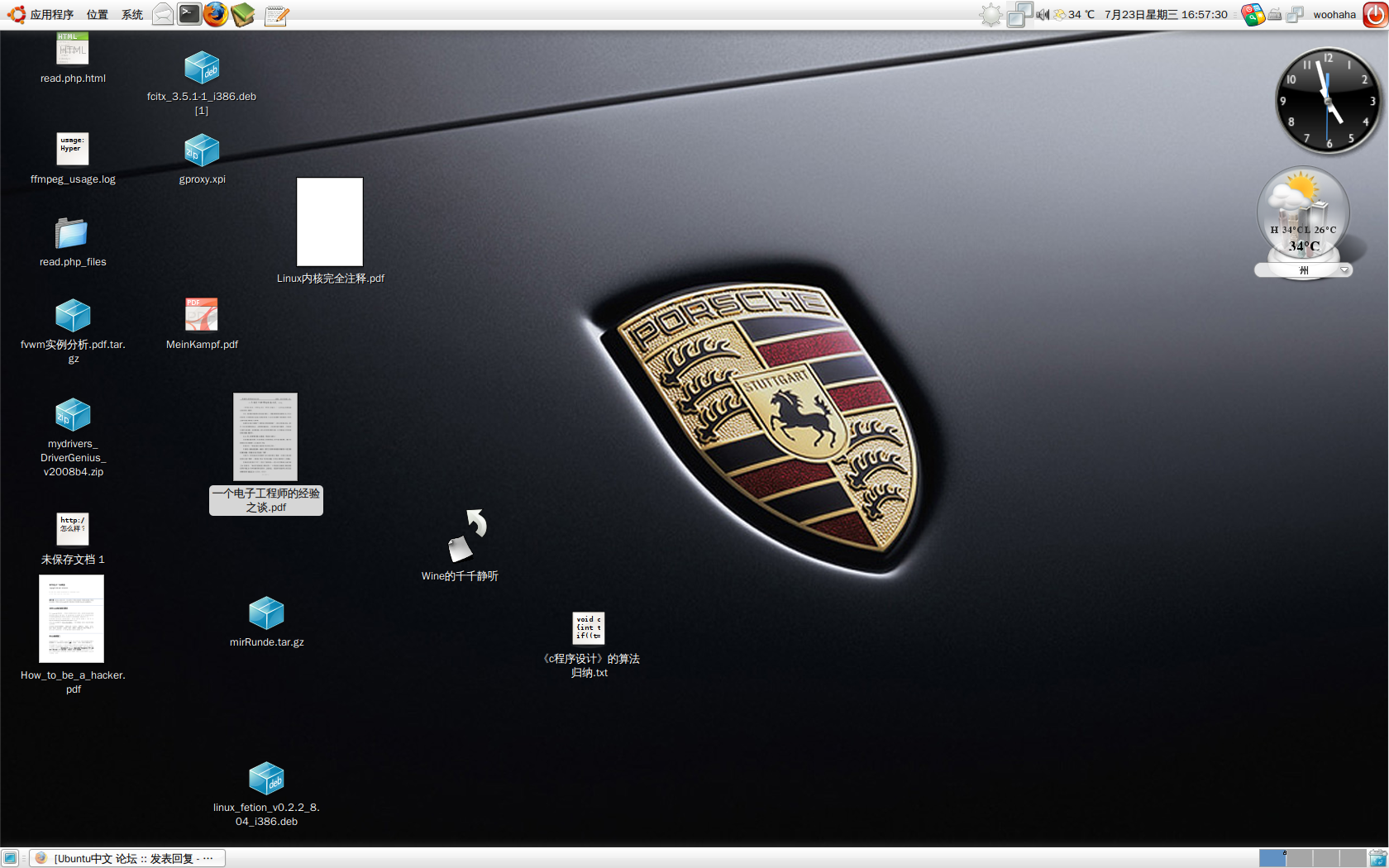Open the weather applet showing 34 ℃

click(1073, 14)
